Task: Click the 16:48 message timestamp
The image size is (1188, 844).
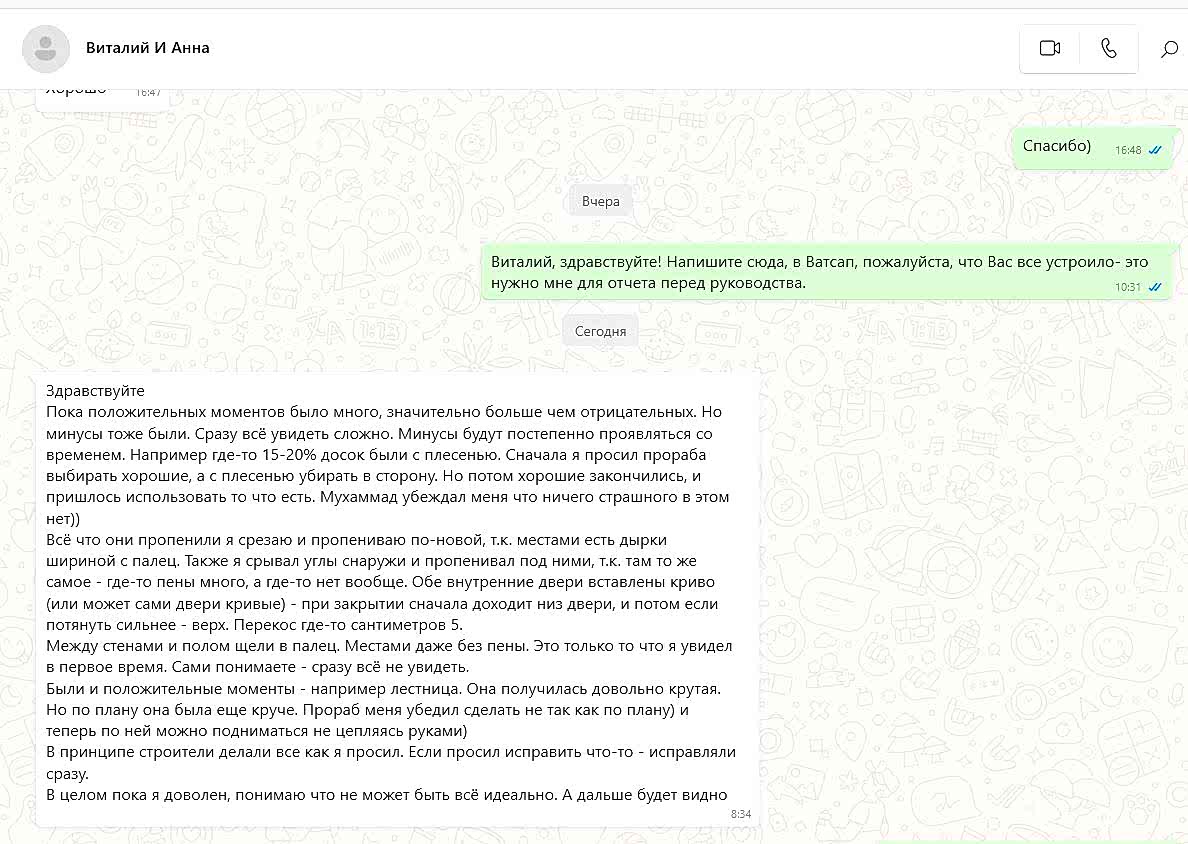Action: pyautogui.click(x=1128, y=150)
